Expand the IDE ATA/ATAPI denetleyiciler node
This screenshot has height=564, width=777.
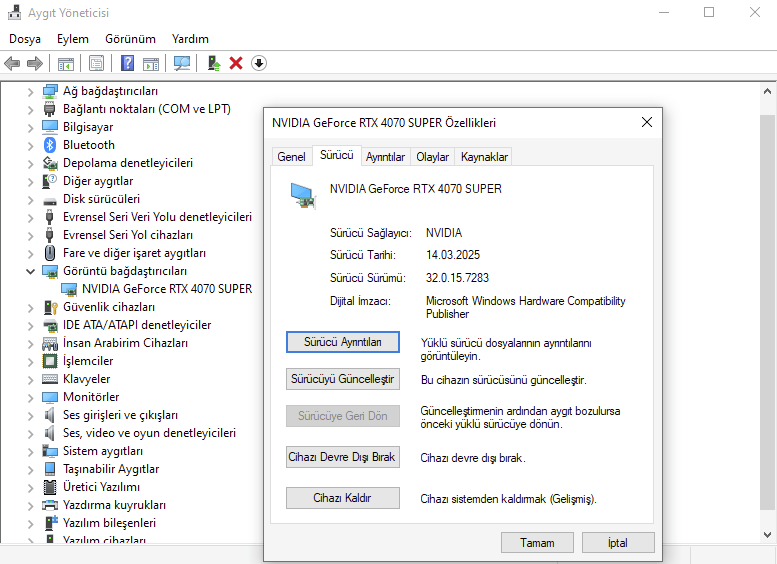click(x=30, y=326)
